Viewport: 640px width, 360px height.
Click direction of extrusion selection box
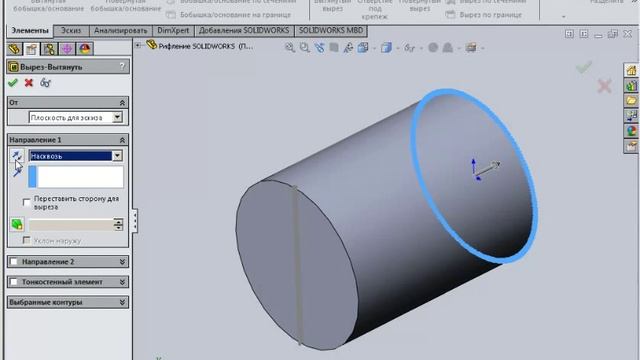click(76, 176)
